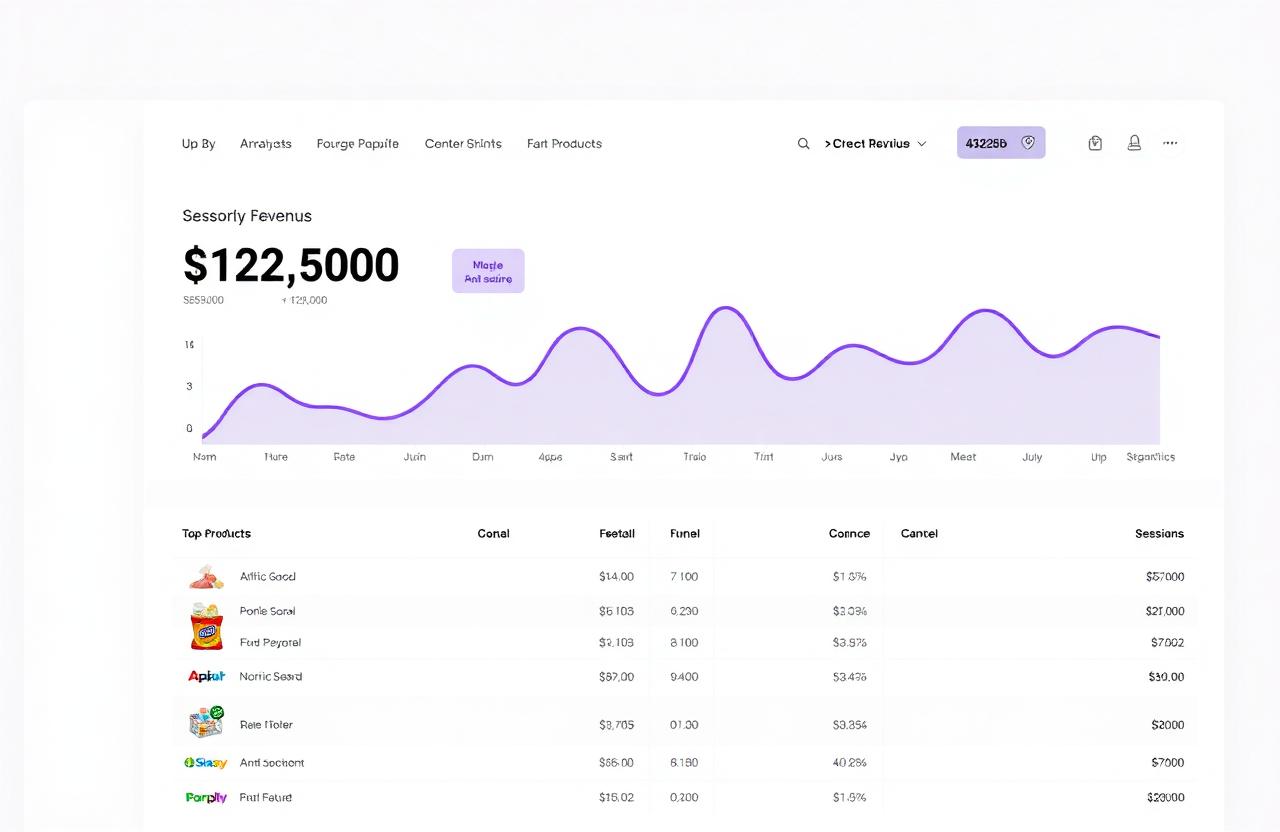Expand the Crect Revius dropdown
The height and width of the screenshot is (832, 1280).
point(875,144)
